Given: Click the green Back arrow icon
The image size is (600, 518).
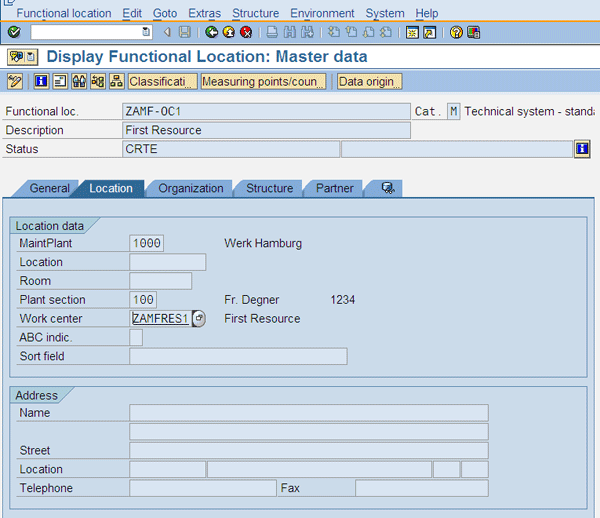Looking at the screenshot, I should tap(212, 32).
